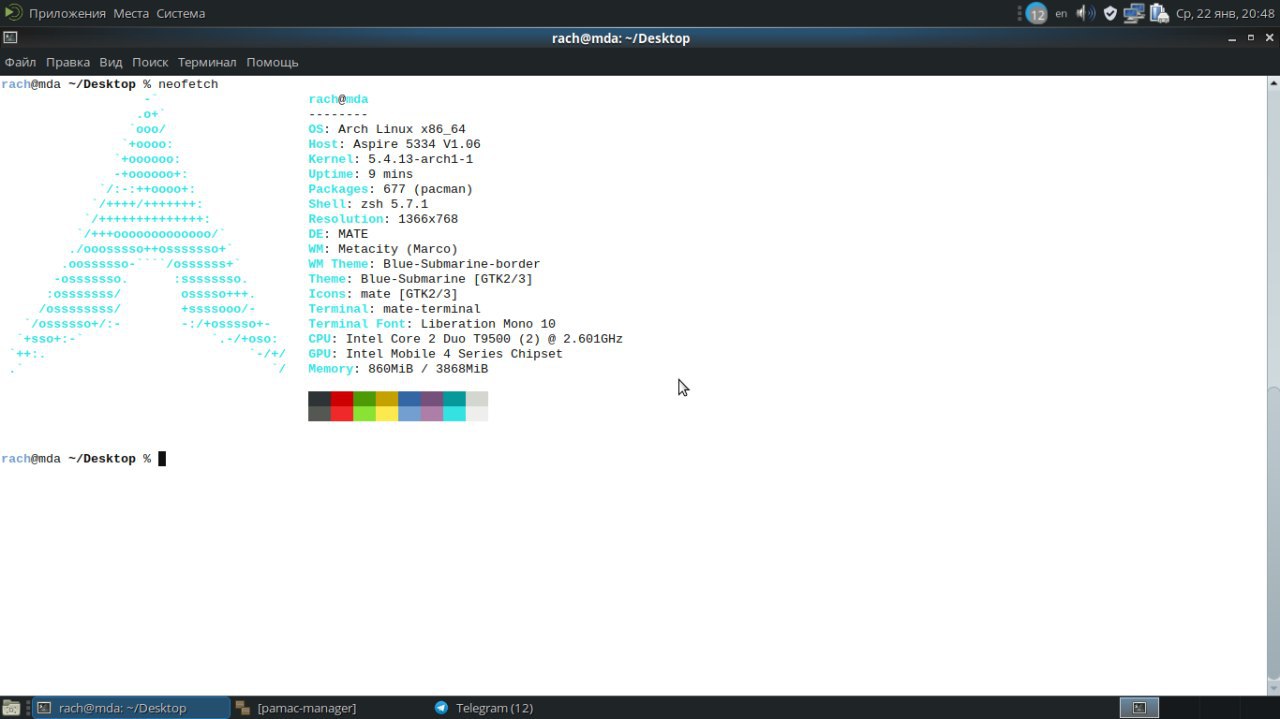The height and width of the screenshot is (719, 1280).
Task: Open the Правка menu
Action: (68, 62)
